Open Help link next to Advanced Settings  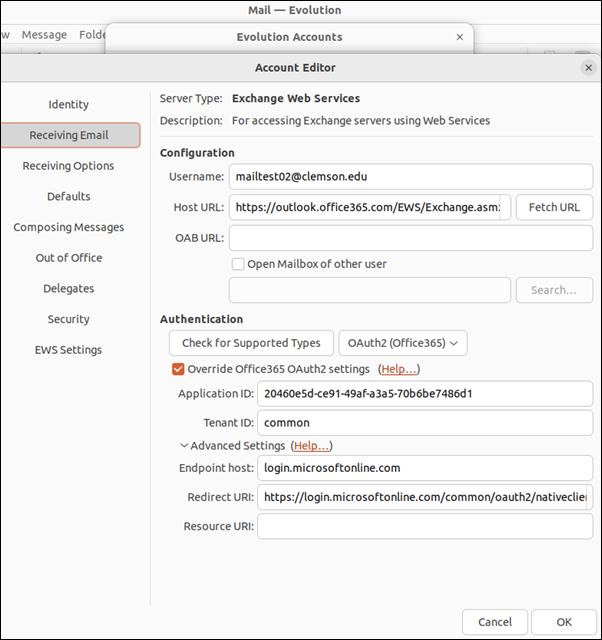(x=311, y=446)
